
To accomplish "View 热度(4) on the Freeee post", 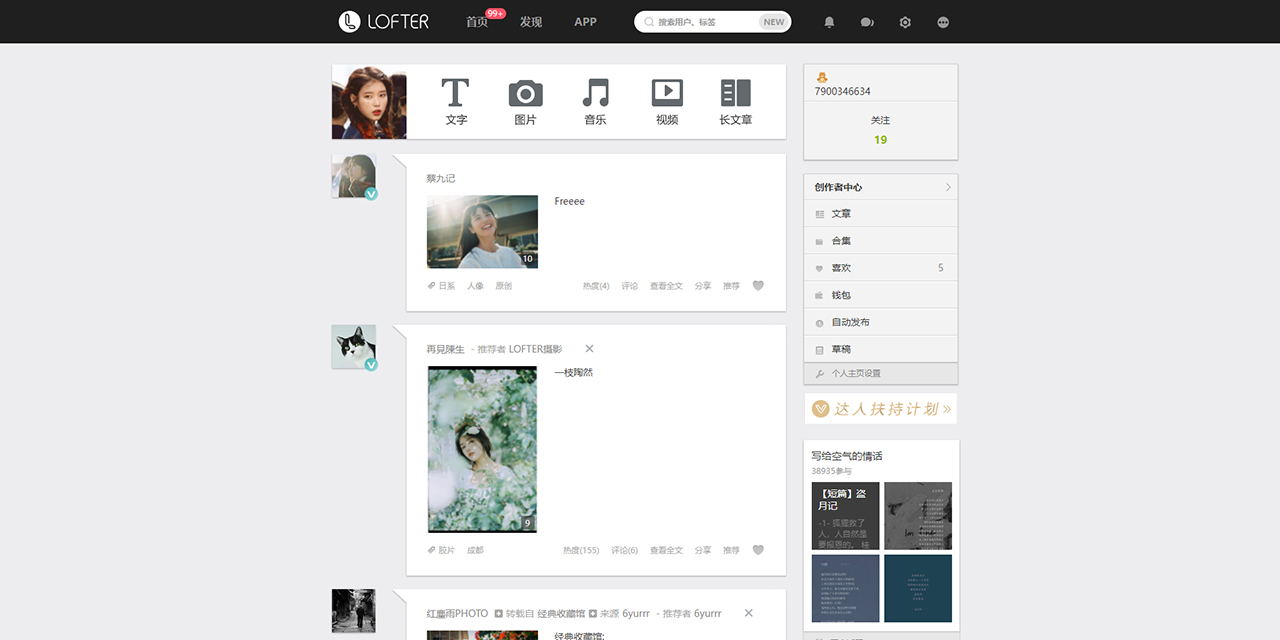I will point(596,286).
